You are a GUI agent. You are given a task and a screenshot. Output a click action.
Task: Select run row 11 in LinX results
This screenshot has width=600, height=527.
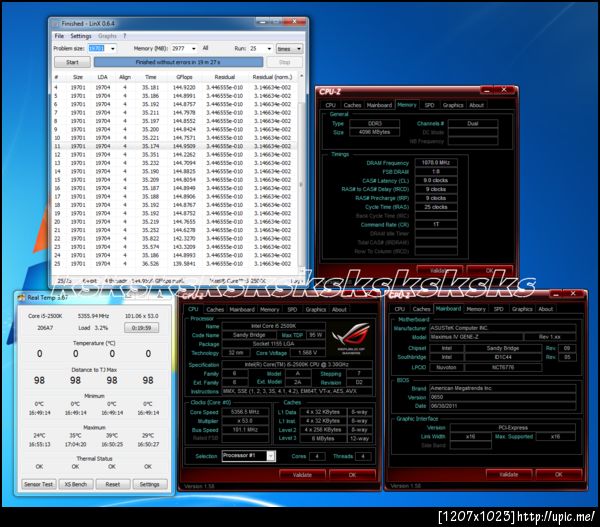click(x=174, y=146)
